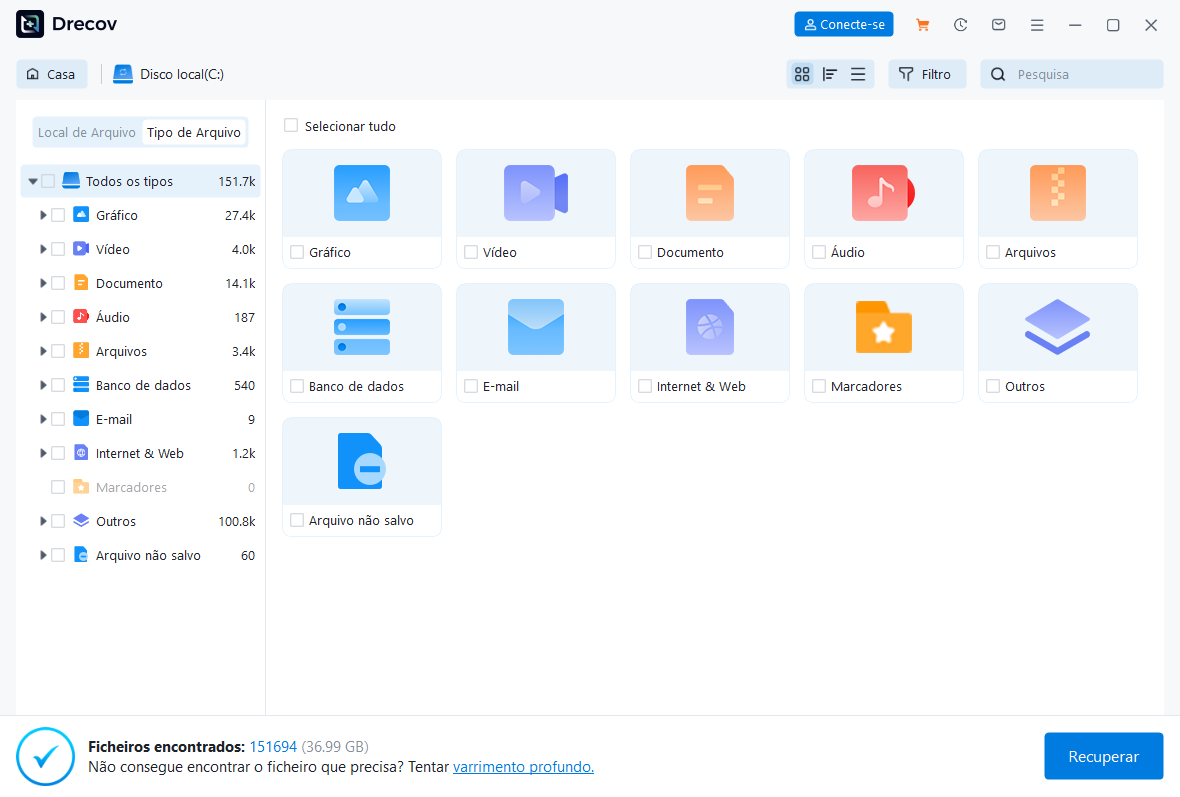Switch to large icon grid view
The image size is (1180, 797).
pos(802,74)
